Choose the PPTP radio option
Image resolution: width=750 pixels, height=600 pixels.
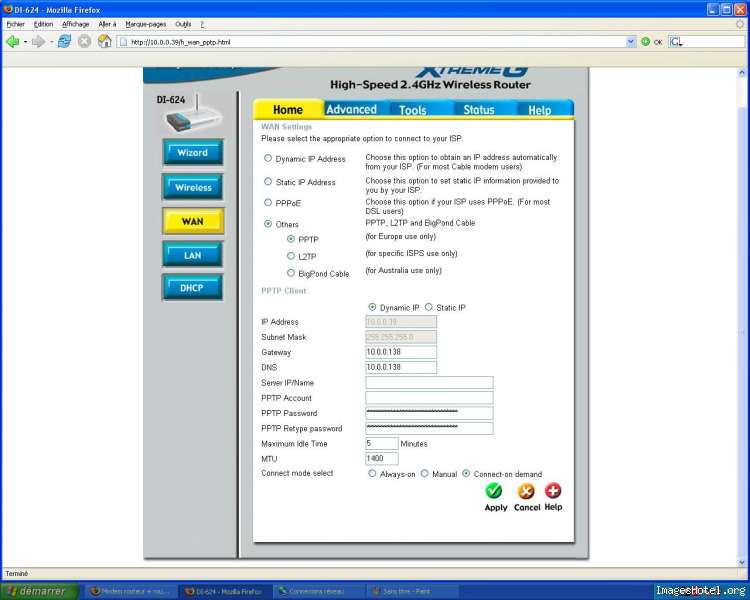[290, 239]
